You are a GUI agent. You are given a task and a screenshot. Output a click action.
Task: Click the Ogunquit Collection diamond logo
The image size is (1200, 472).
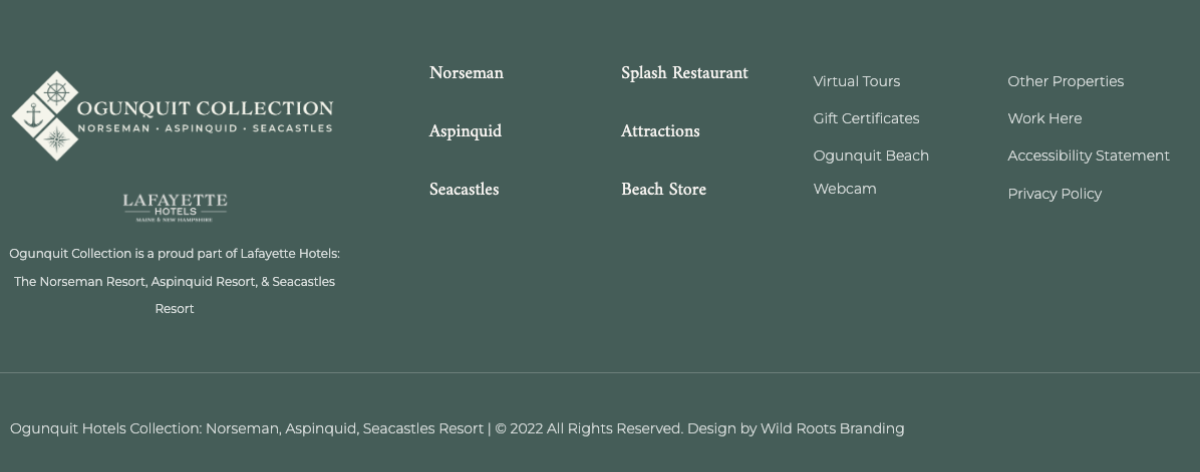45,115
